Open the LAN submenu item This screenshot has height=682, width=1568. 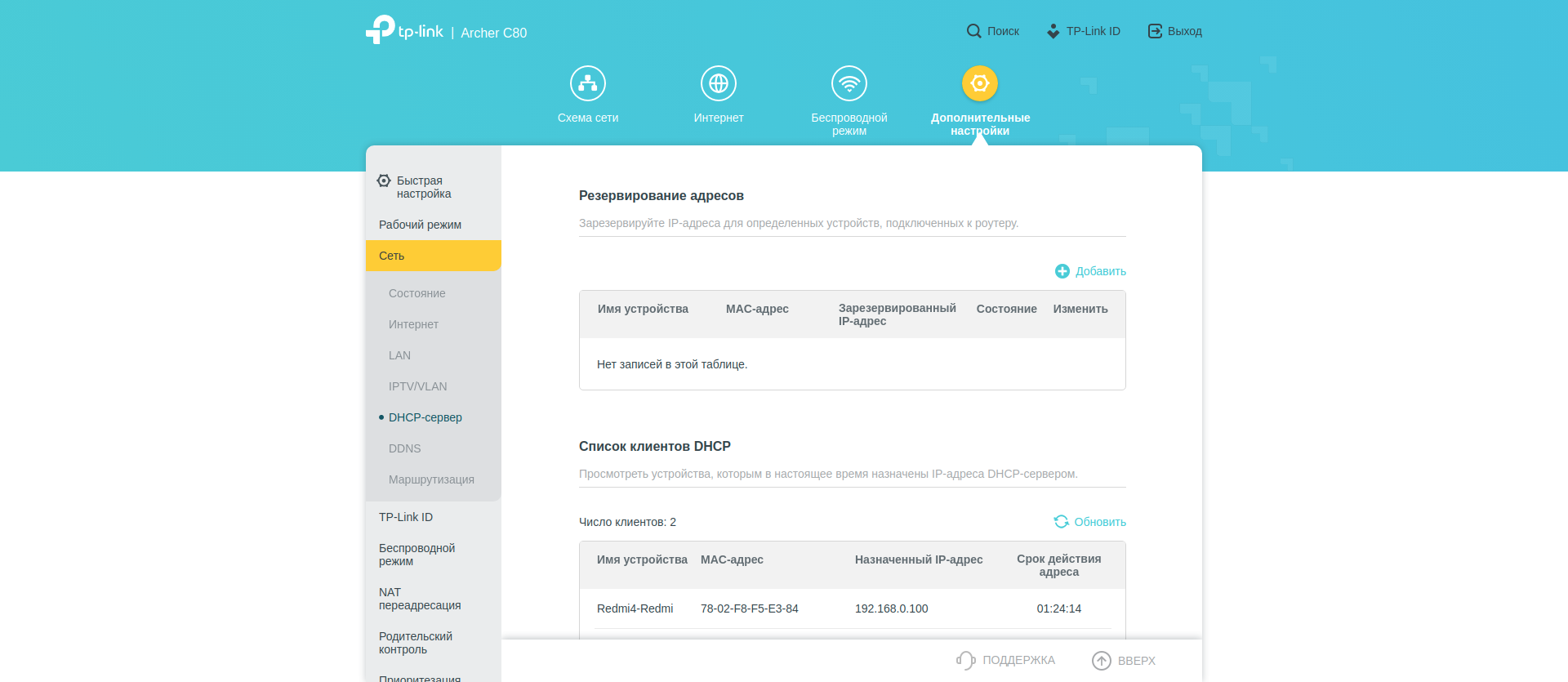click(x=399, y=355)
